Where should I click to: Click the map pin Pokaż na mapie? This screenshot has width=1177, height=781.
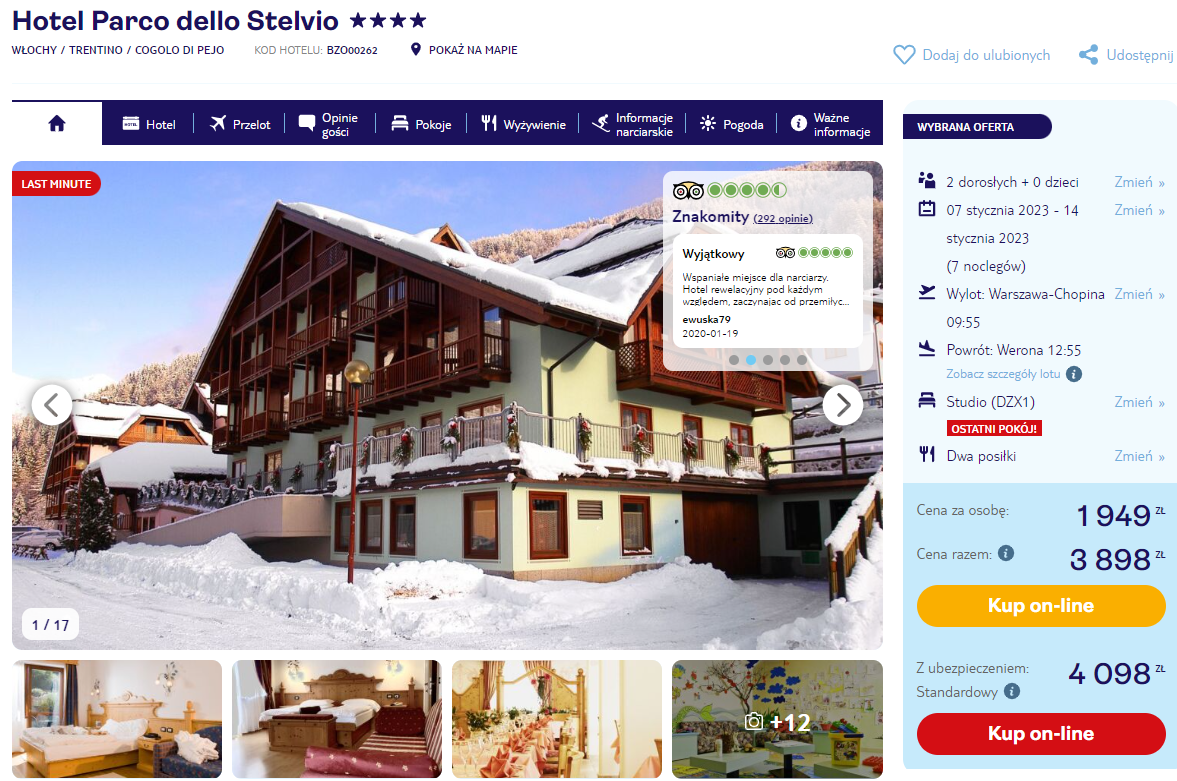tap(416, 50)
